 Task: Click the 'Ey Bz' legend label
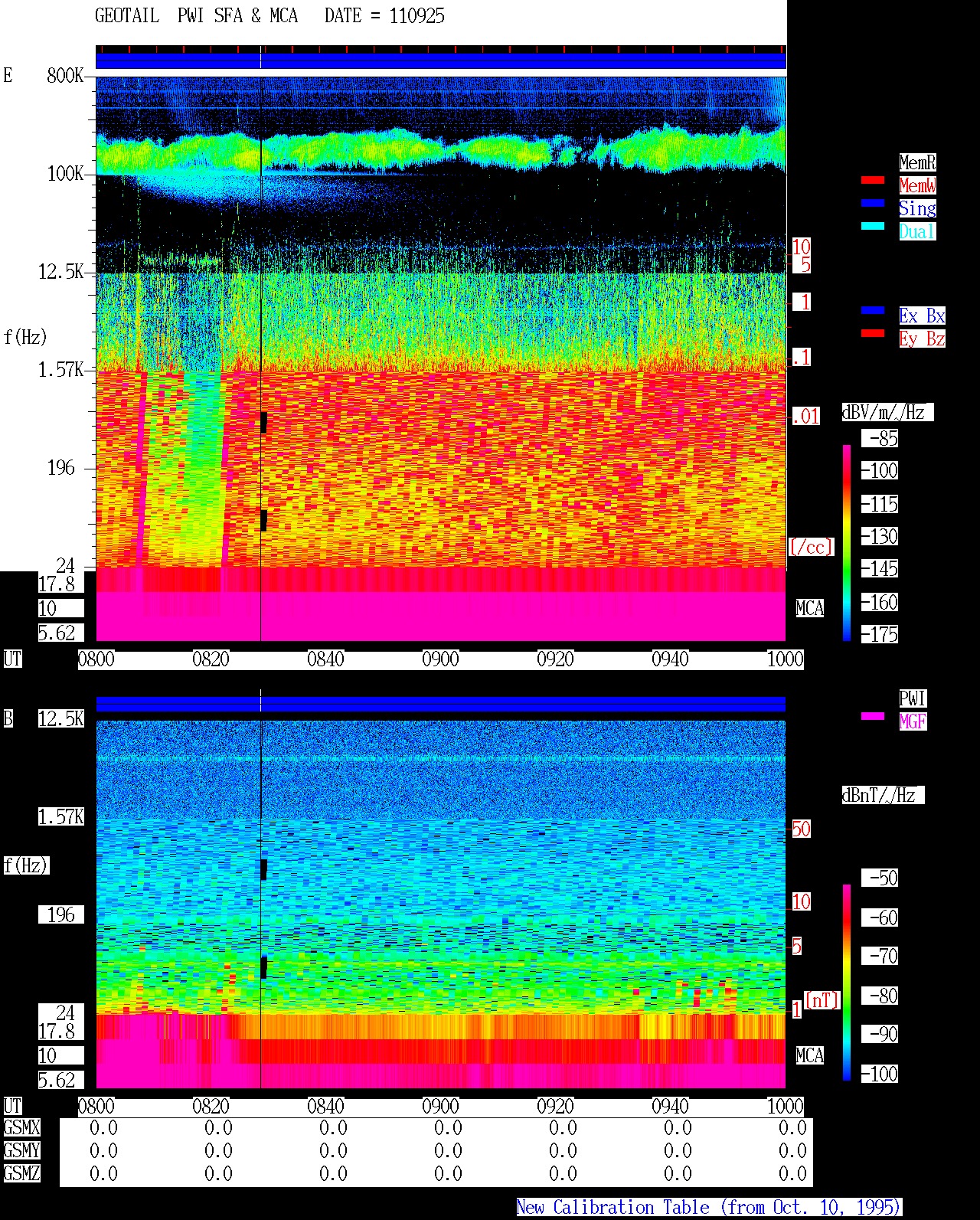pos(922,339)
